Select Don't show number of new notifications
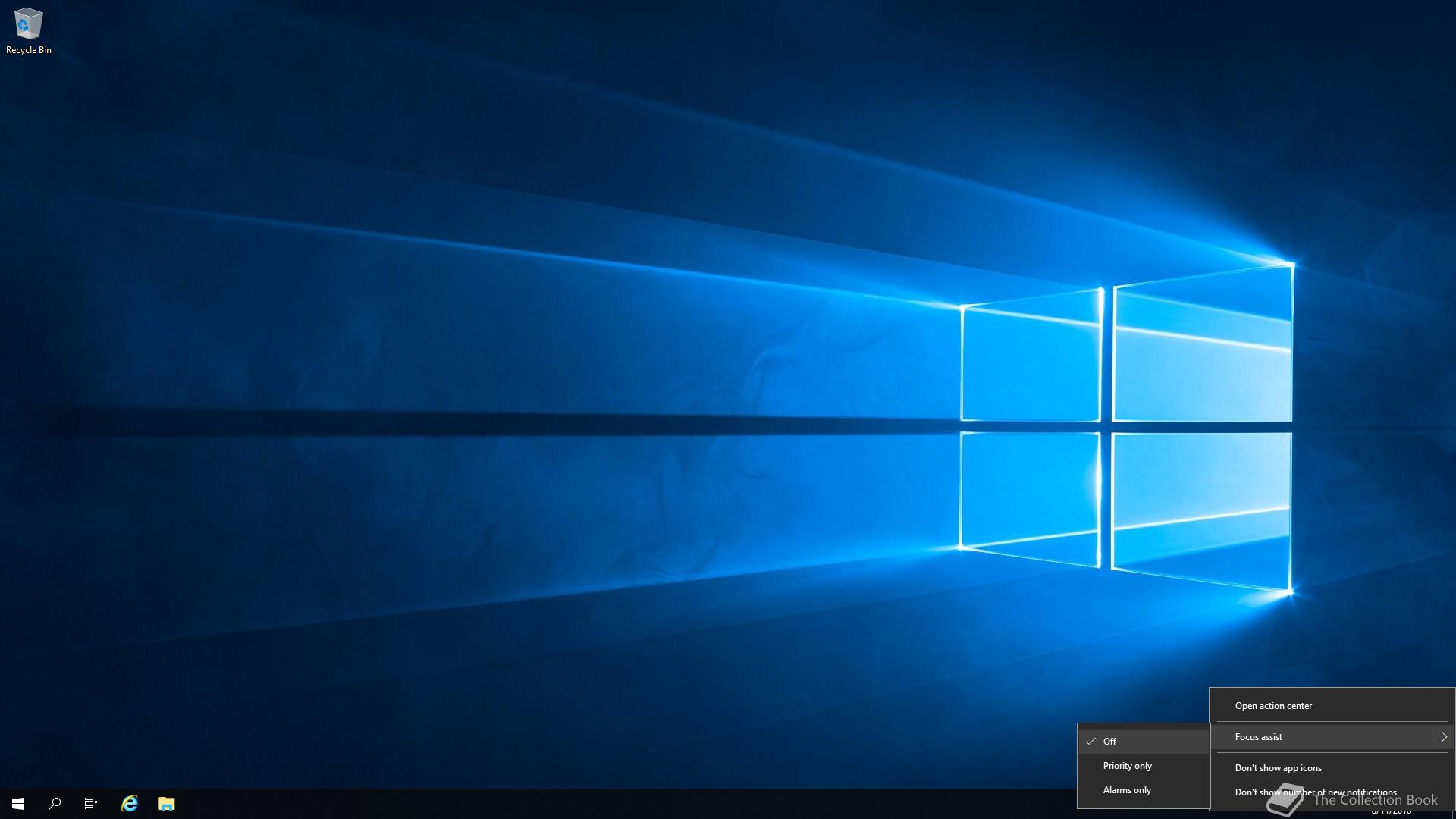Screen dimensions: 1456x819 pos(1332,792)
